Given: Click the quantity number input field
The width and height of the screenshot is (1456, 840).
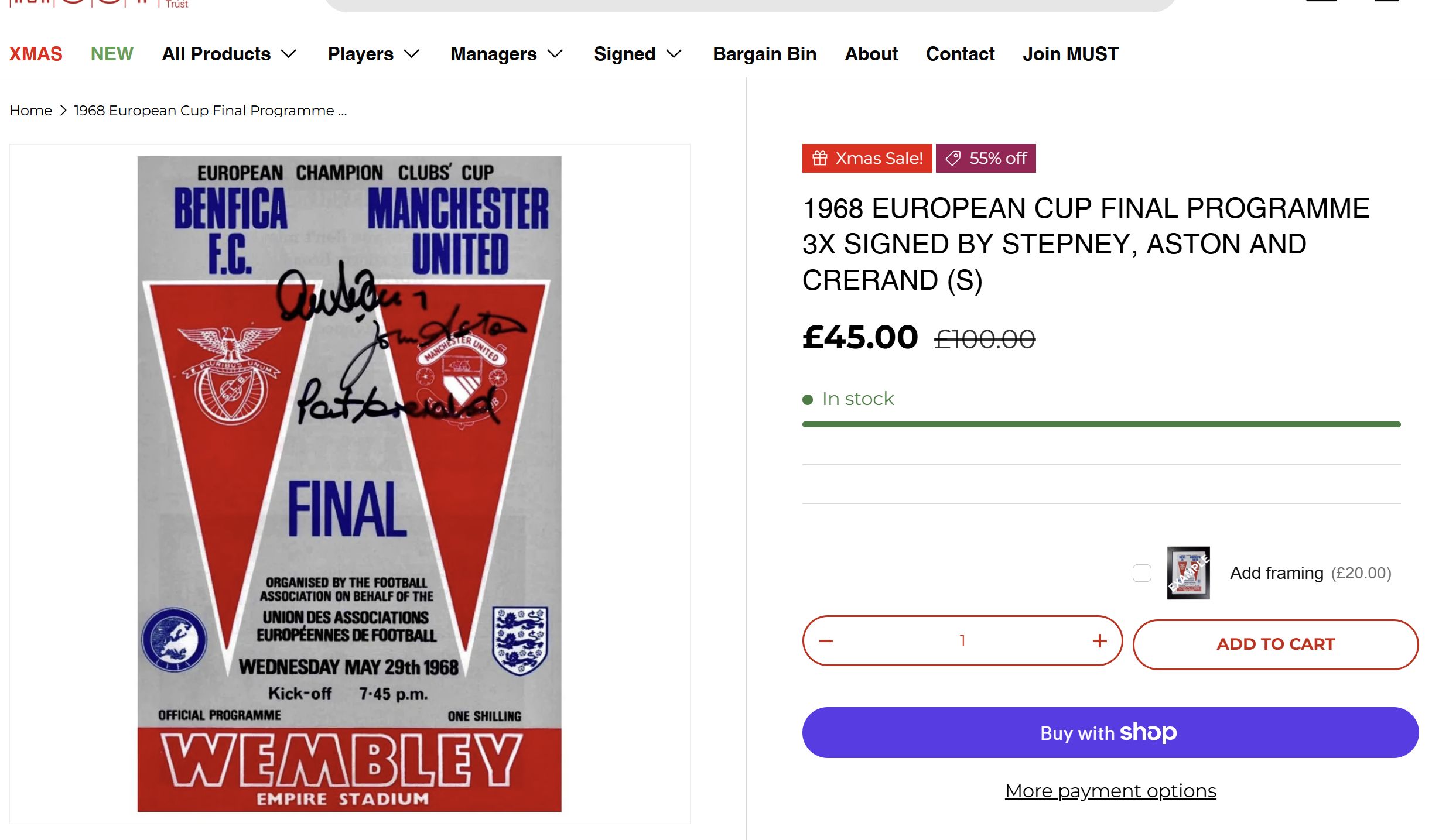Looking at the screenshot, I should click(x=962, y=641).
